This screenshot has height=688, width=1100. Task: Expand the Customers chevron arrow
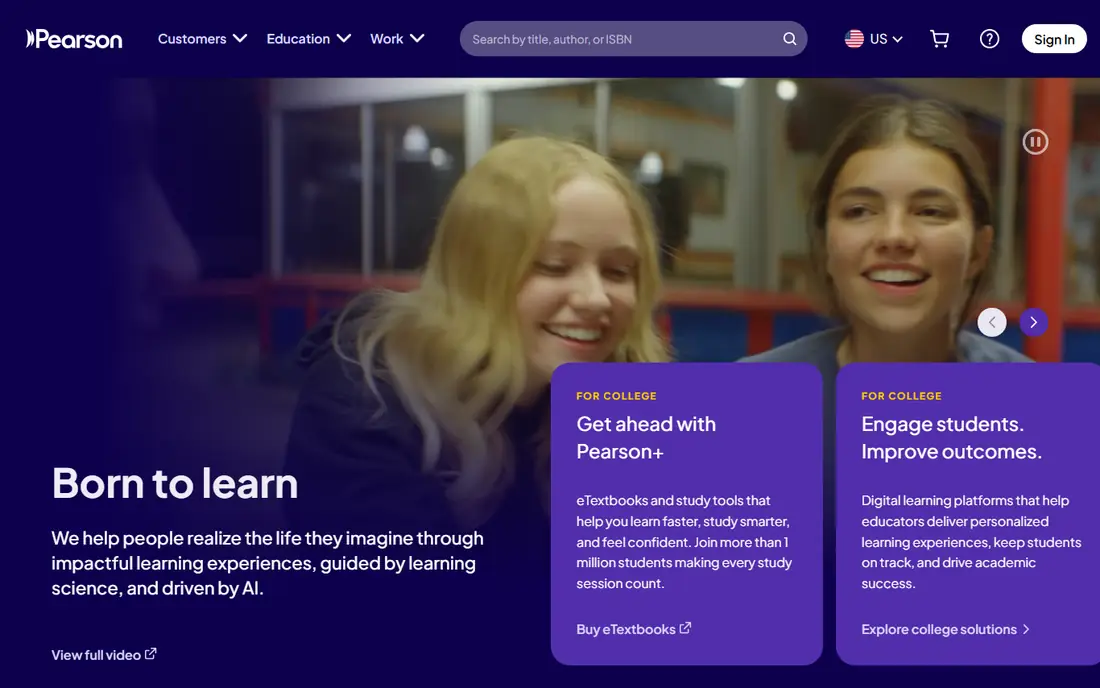(240, 39)
